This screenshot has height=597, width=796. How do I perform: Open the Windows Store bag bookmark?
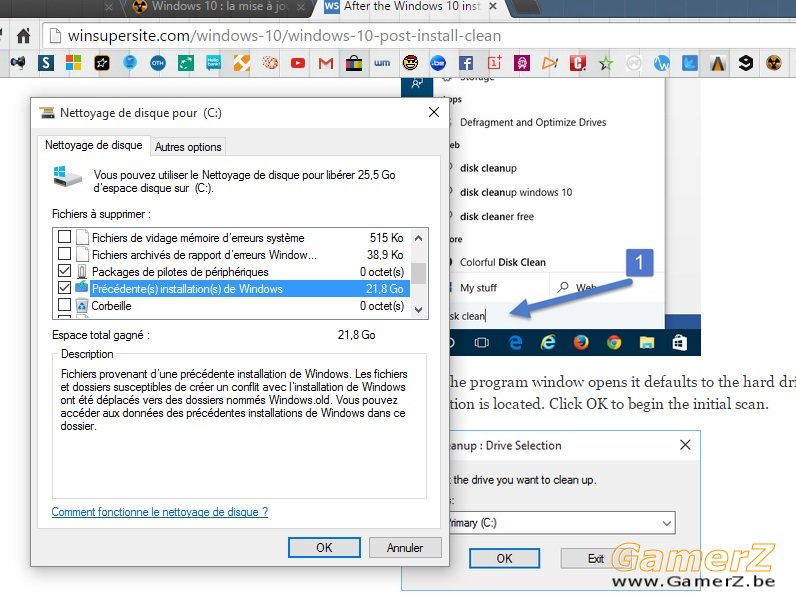pos(354,63)
